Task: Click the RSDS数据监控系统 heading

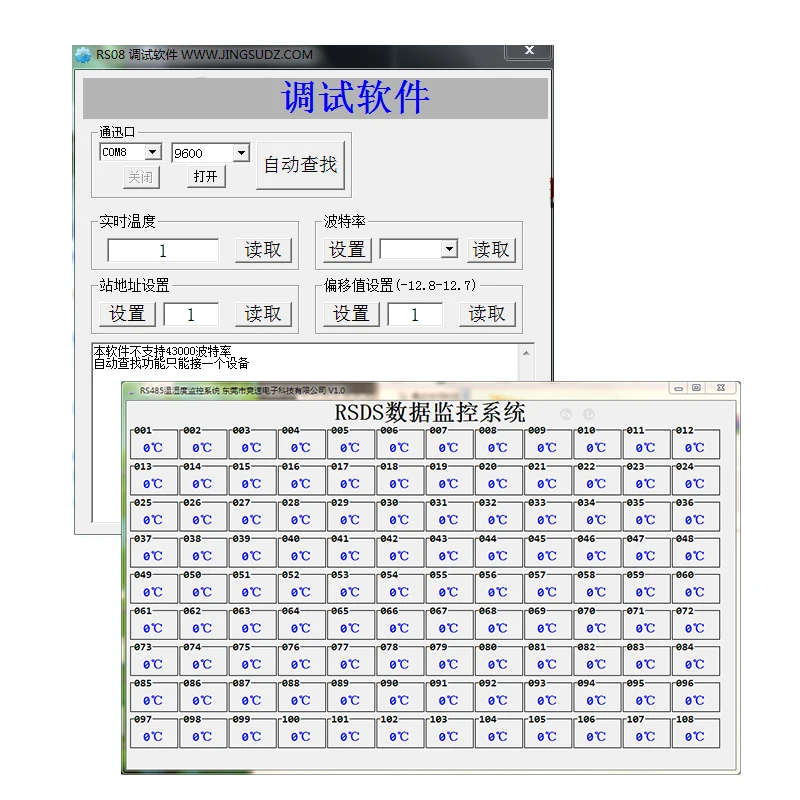Action: click(x=430, y=412)
